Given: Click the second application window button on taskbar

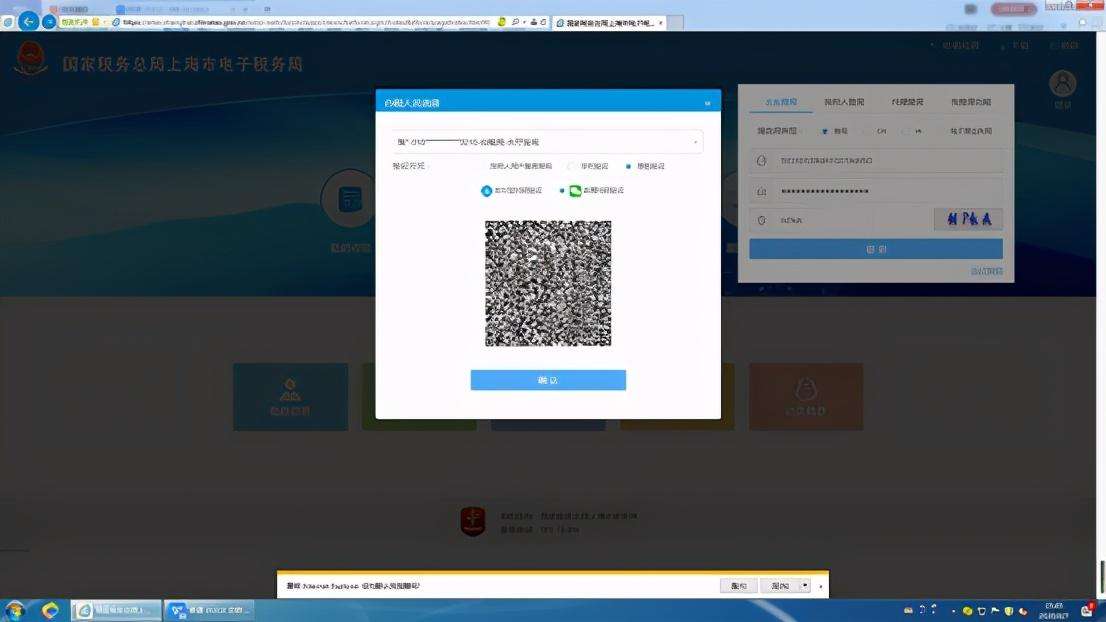Looking at the screenshot, I should [x=209, y=610].
